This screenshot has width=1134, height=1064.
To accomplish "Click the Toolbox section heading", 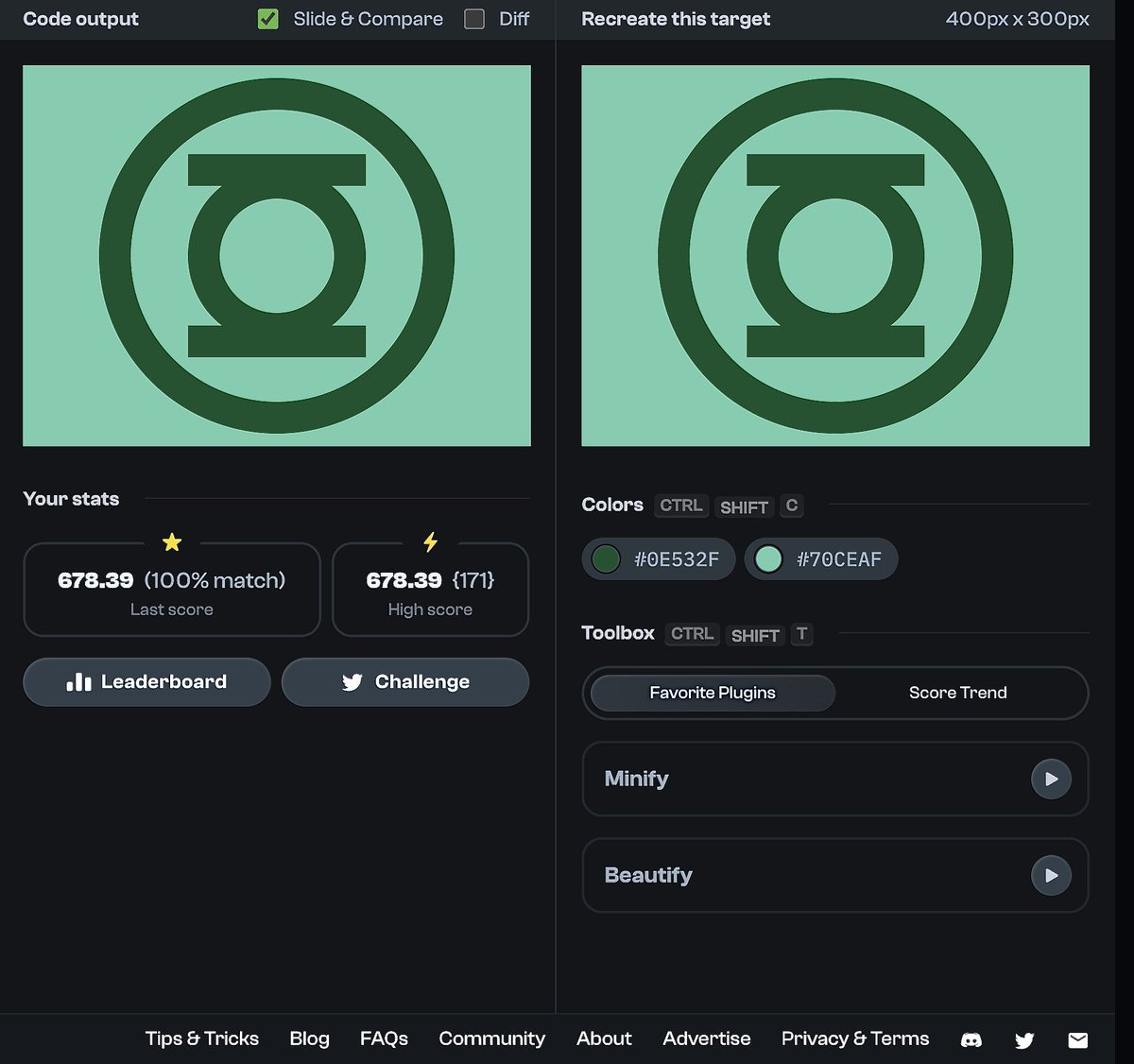I will pos(618,633).
